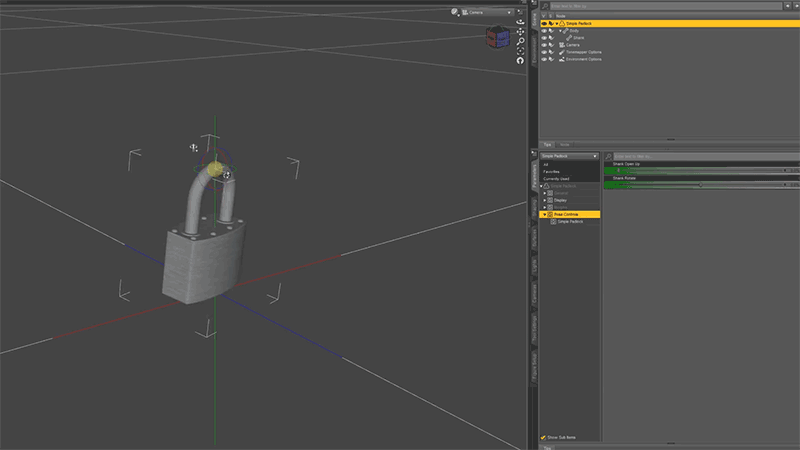Open the viewport draw style sphere menu

click(455, 12)
